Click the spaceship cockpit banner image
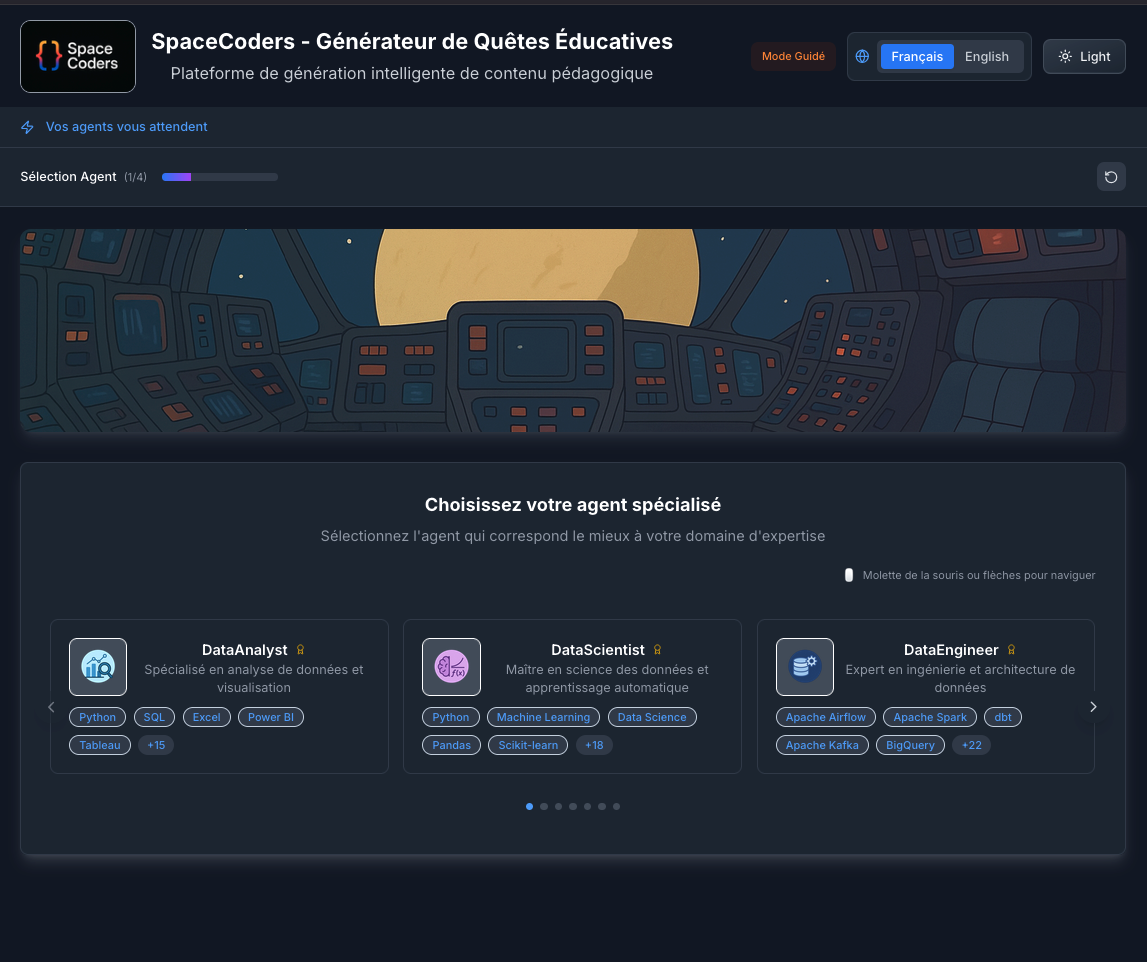 573,330
